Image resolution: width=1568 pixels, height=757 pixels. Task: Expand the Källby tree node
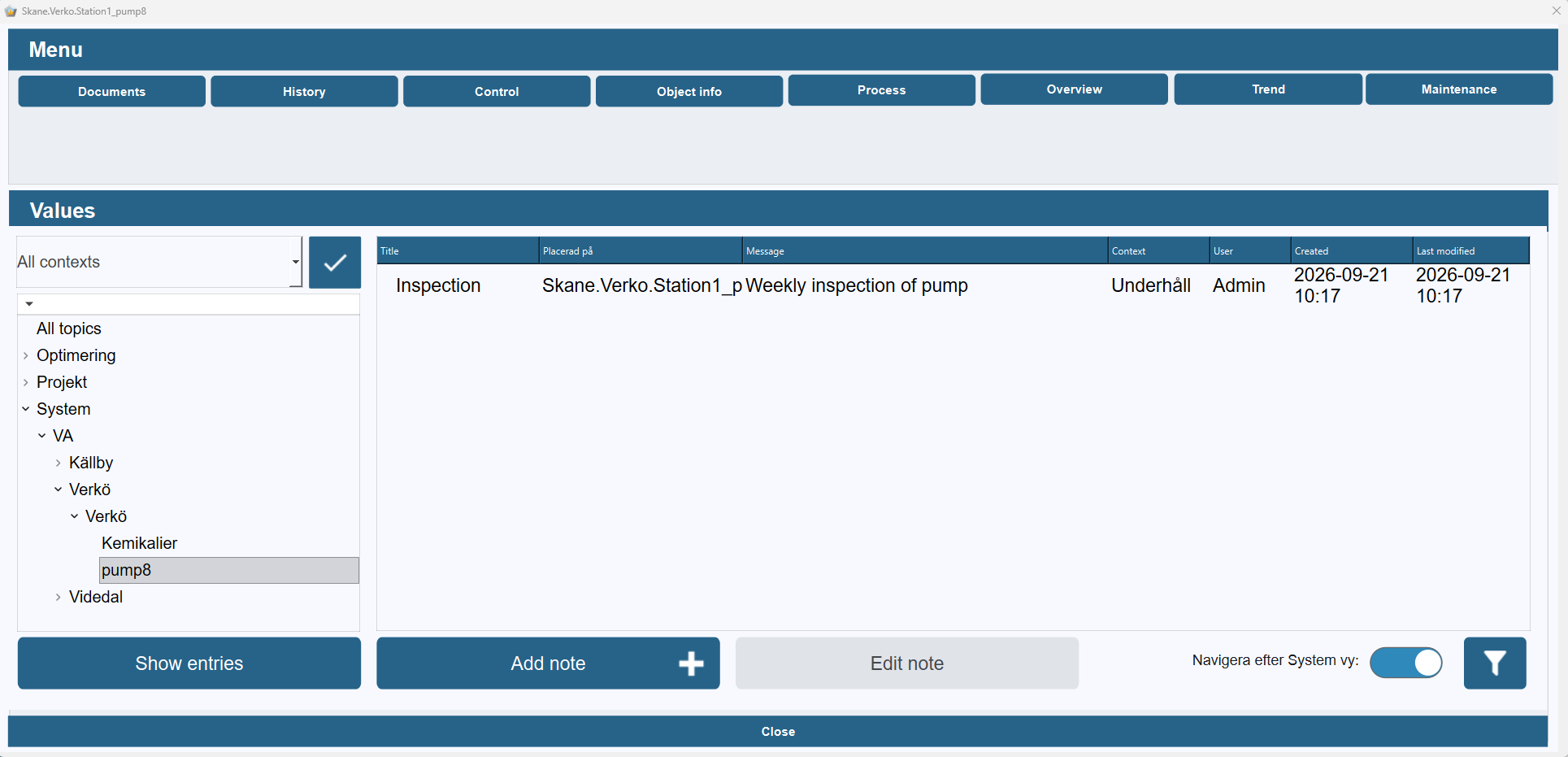(59, 463)
